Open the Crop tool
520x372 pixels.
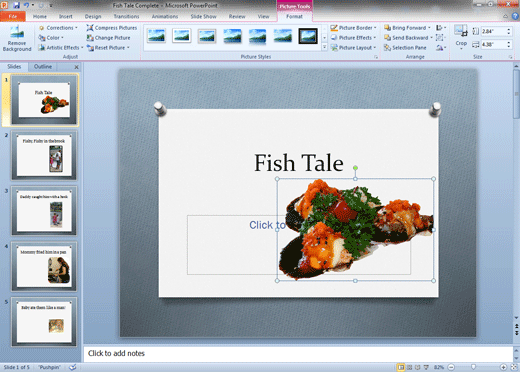click(x=461, y=38)
